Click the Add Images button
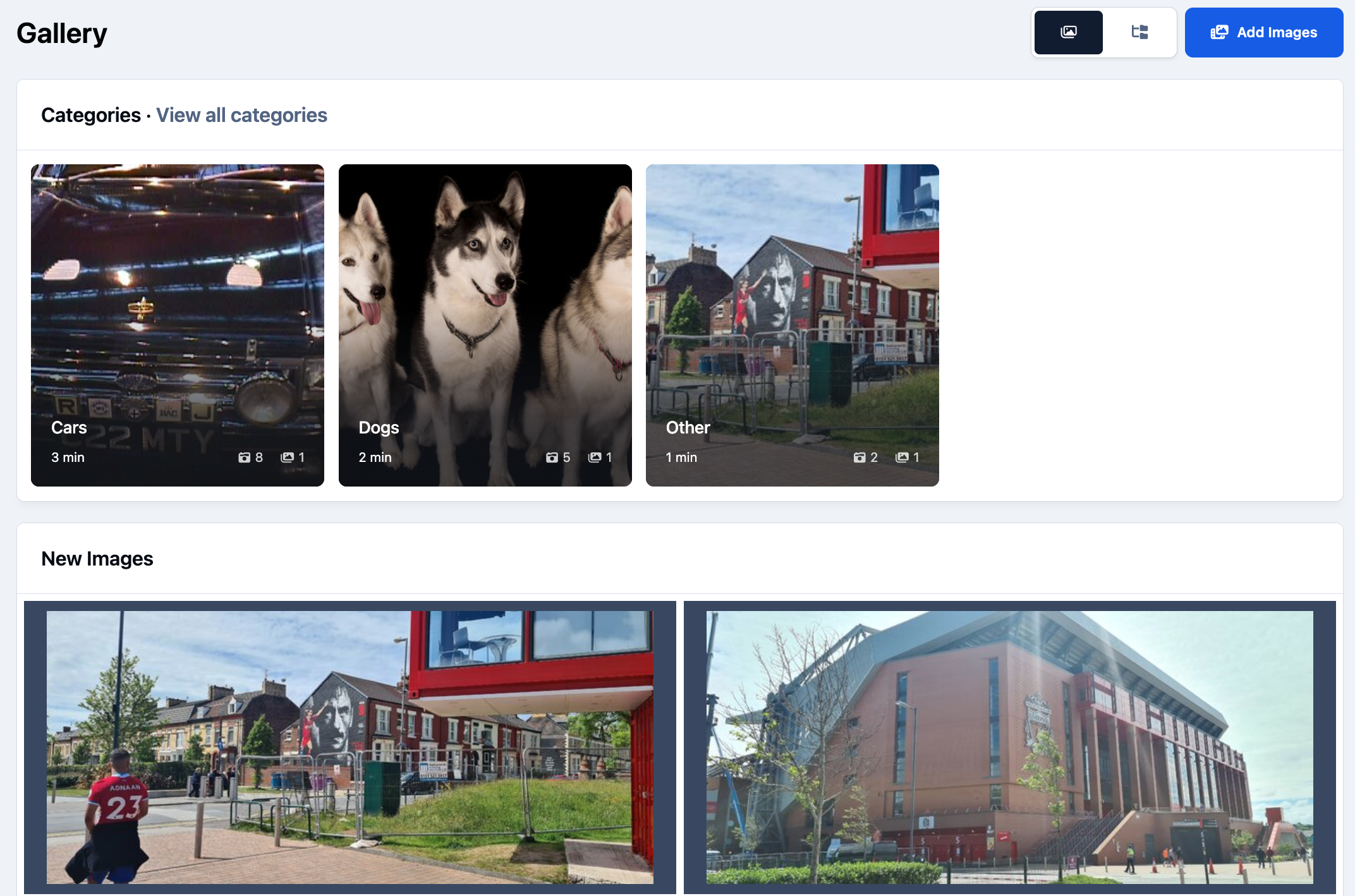The width and height of the screenshot is (1355, 896). [x=1264, y=32]
